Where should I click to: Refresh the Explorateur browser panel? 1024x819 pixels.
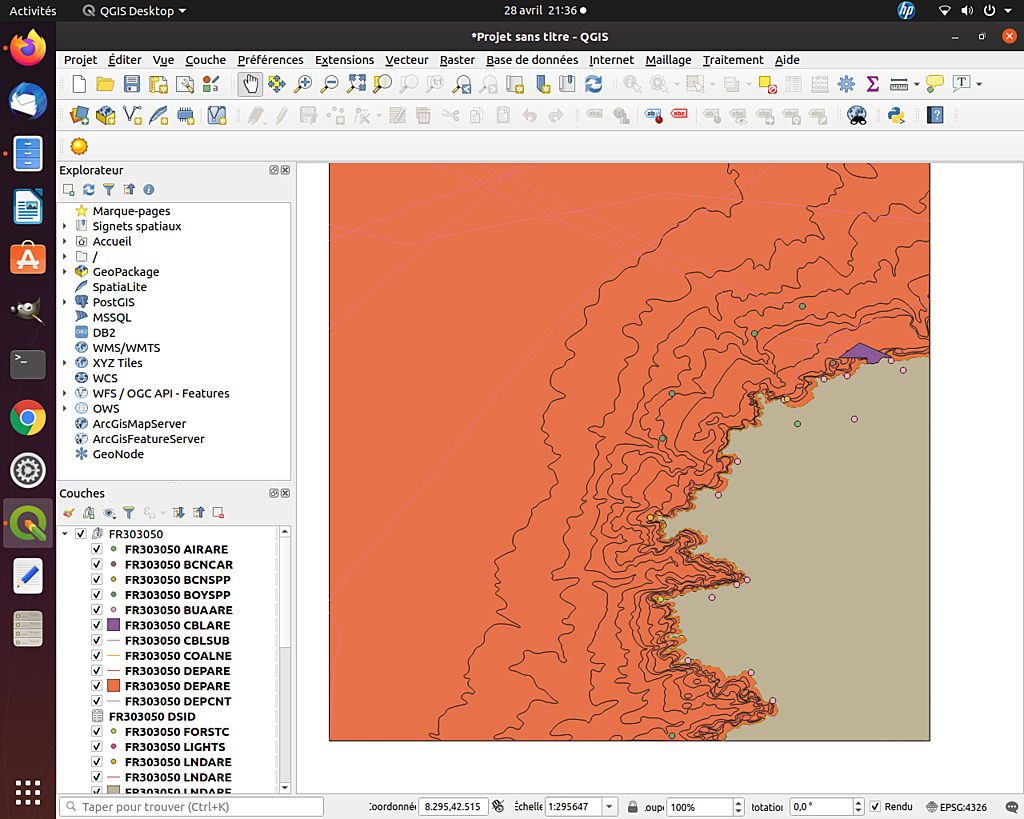pyautogui.click(x=89, y=189)
